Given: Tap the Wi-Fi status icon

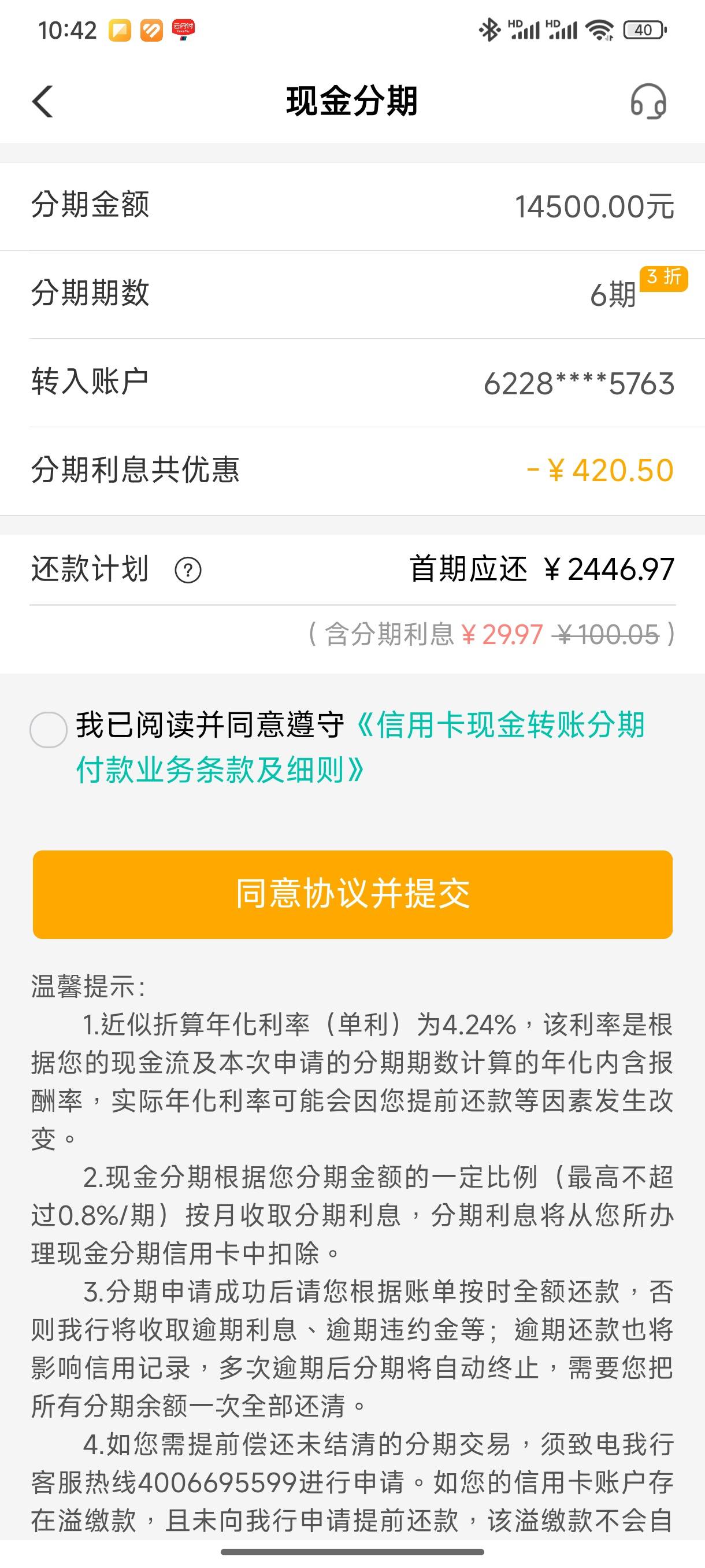Looking at the screenshot, I should [x=600, y=30].
